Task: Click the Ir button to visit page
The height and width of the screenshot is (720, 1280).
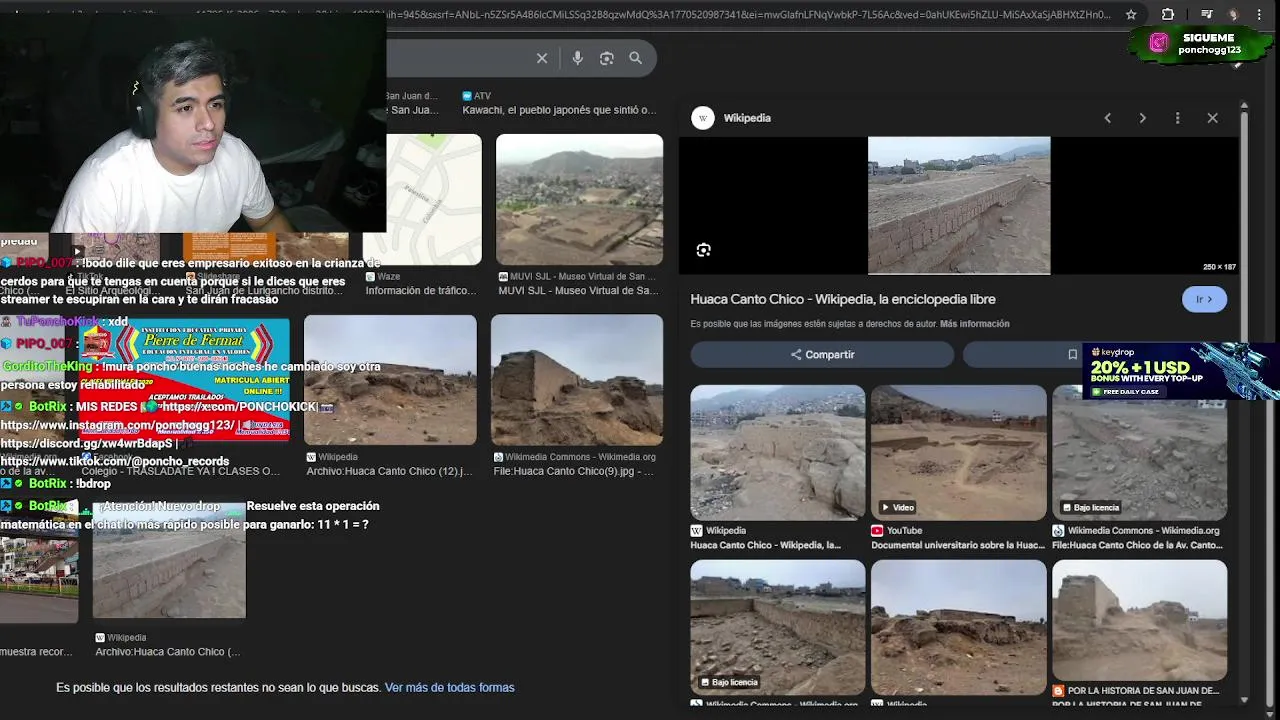Action: [1204, 299]
